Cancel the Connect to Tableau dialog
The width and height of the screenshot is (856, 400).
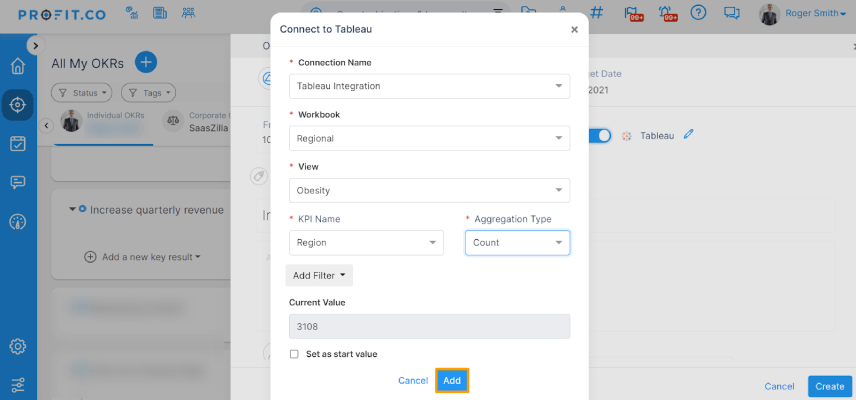point(413,381)
